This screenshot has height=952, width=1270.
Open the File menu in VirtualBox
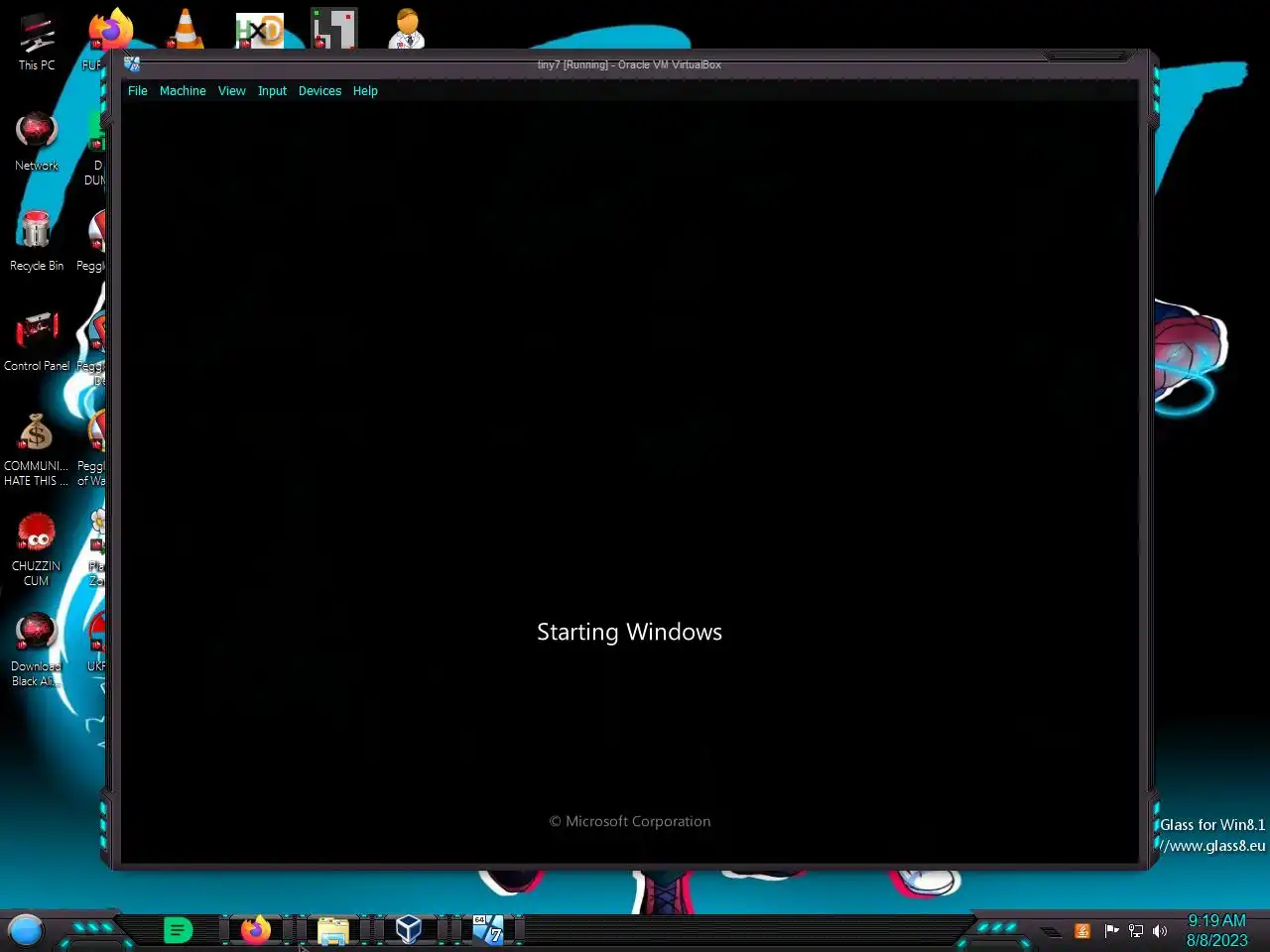(x=137, y=90)
